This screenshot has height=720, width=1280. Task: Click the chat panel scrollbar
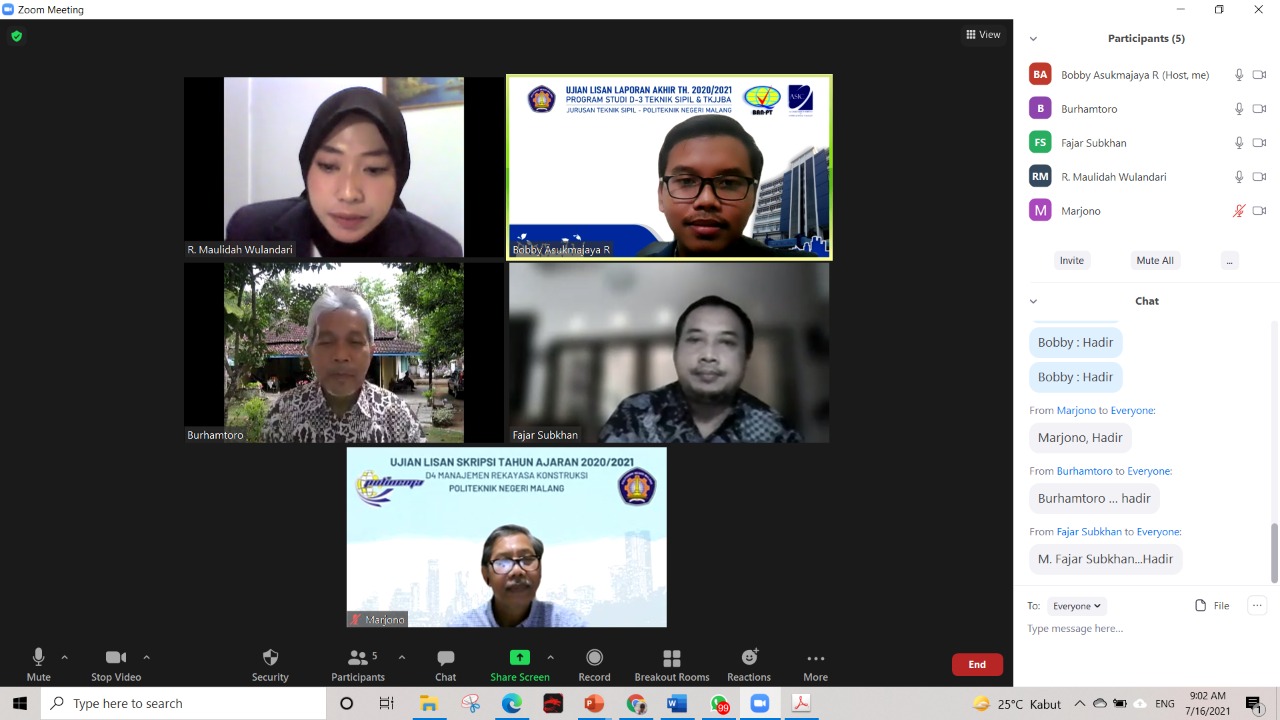pyautogui.click(x=1273, y=550)
